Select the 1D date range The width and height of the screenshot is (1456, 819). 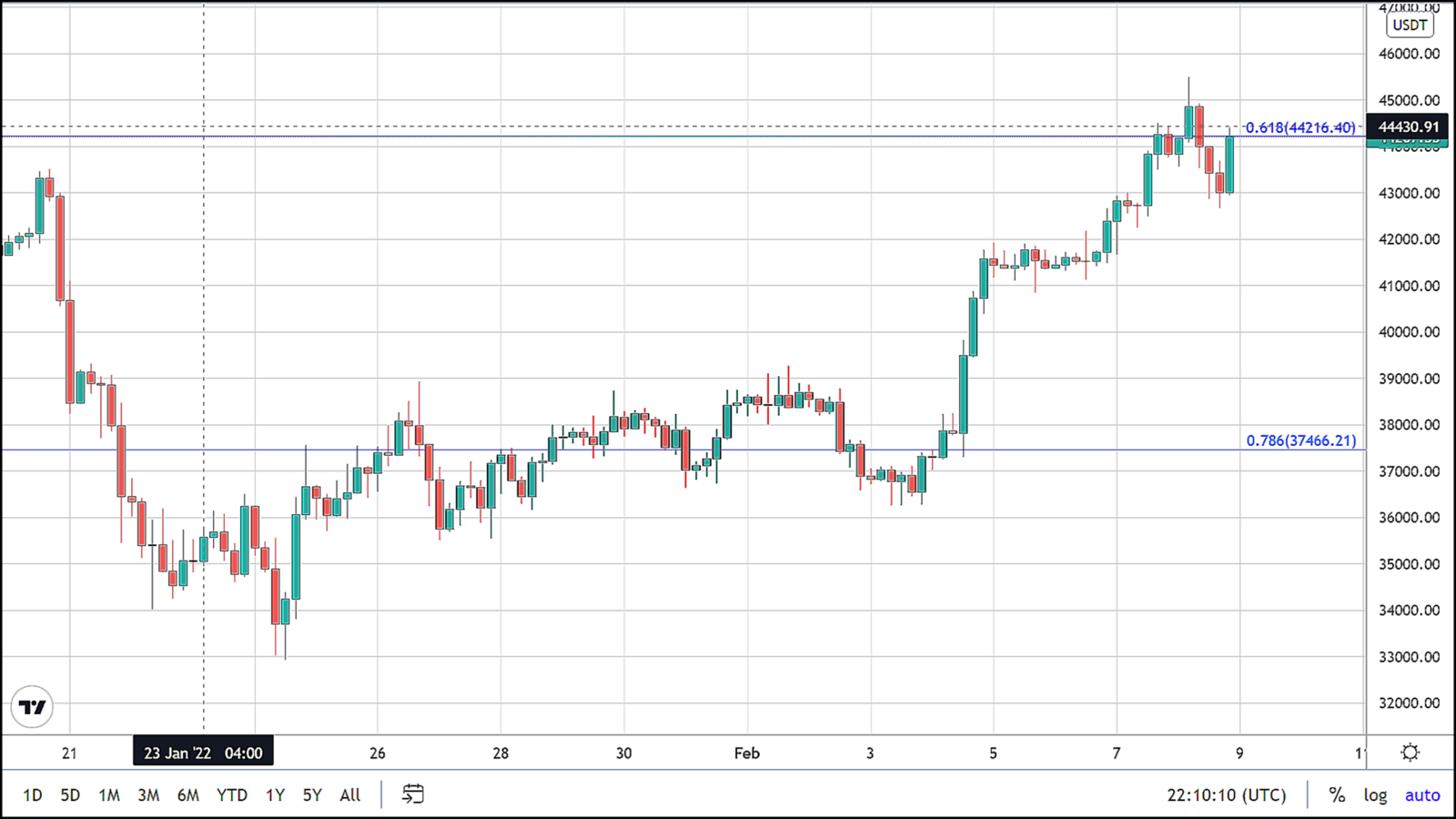coord(33,795)
